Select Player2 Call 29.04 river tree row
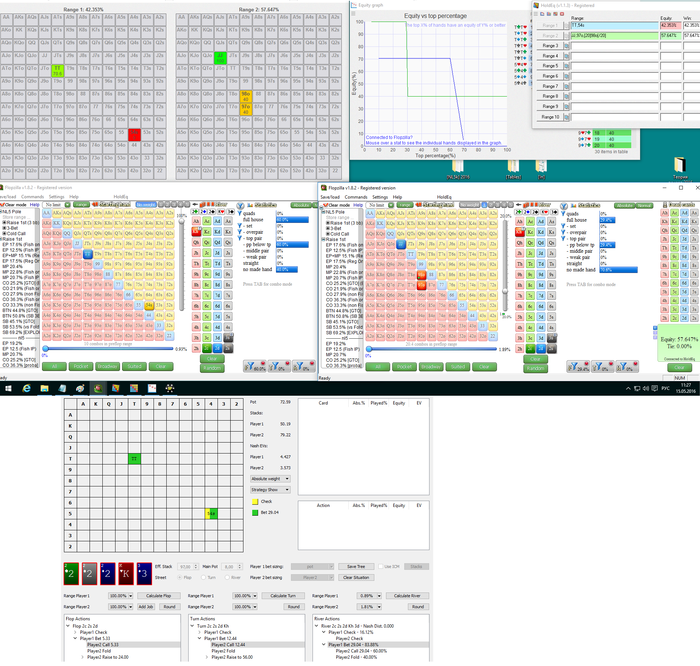This screenshot has height=666, width=700. click(x=361, y=651)
